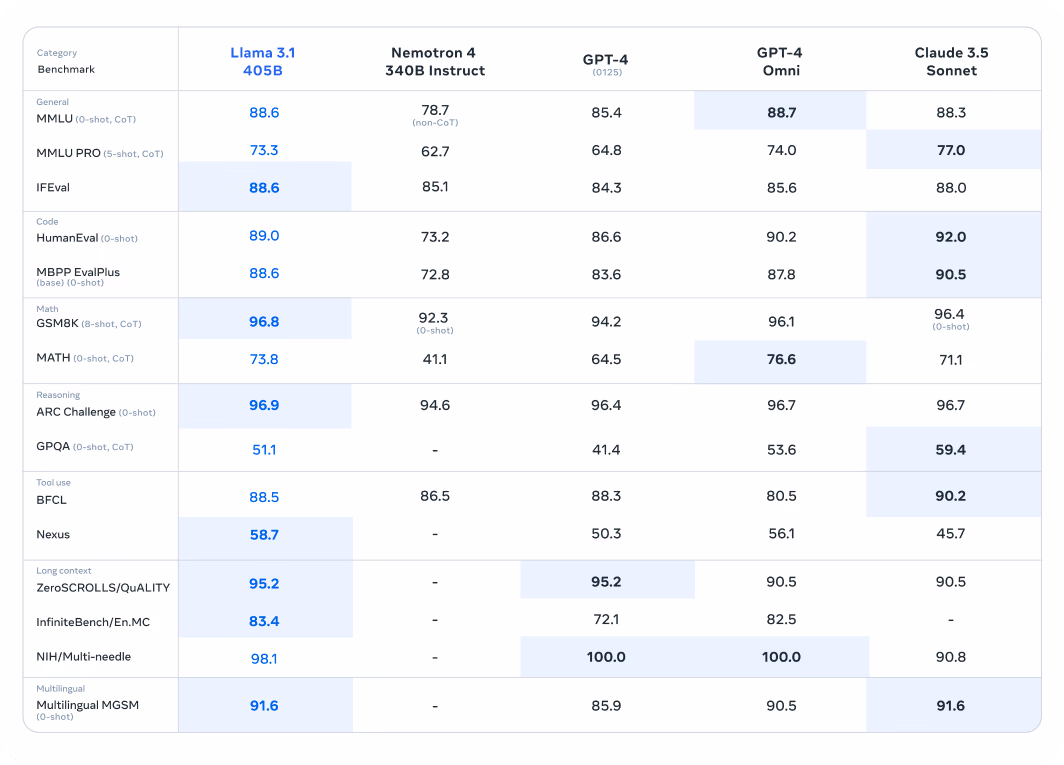Click the GSM8K score 96.8
Viewport: 1064px width, 765px height.
coord(264,322)
